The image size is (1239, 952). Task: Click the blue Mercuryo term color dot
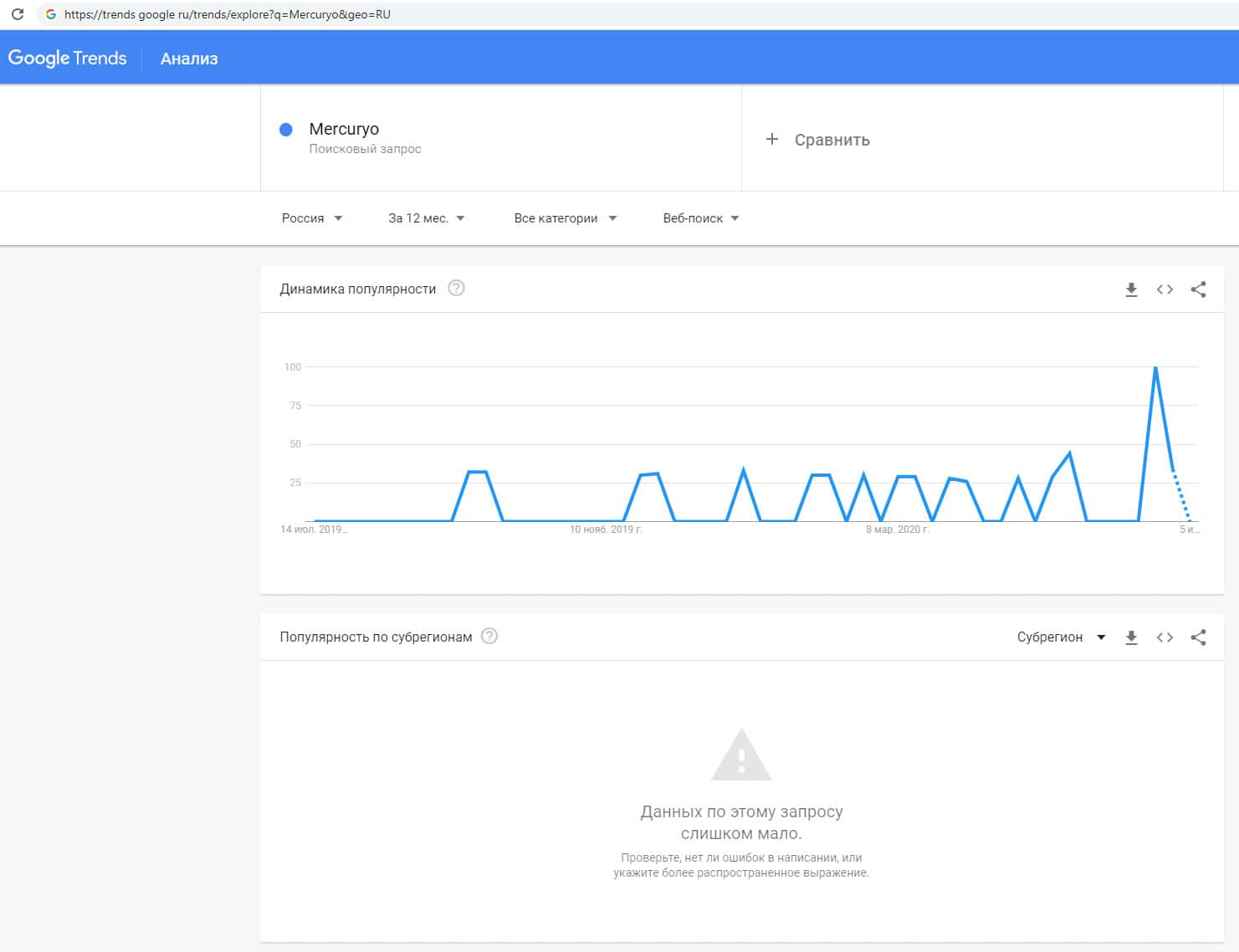[x=286, y=130]
